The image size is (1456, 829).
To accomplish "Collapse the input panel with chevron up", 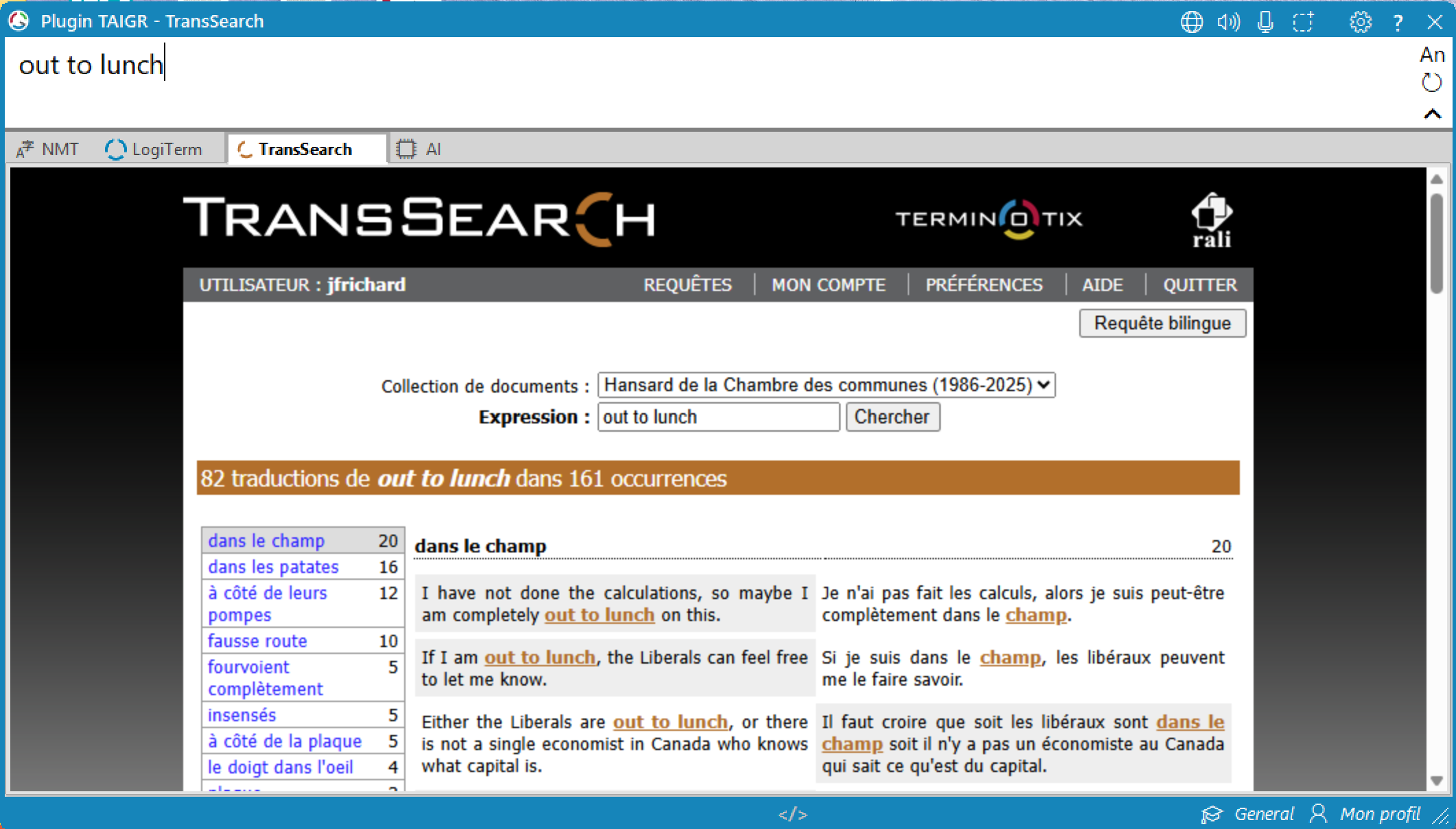I will pyautogui.click(x=1432, y=114).
